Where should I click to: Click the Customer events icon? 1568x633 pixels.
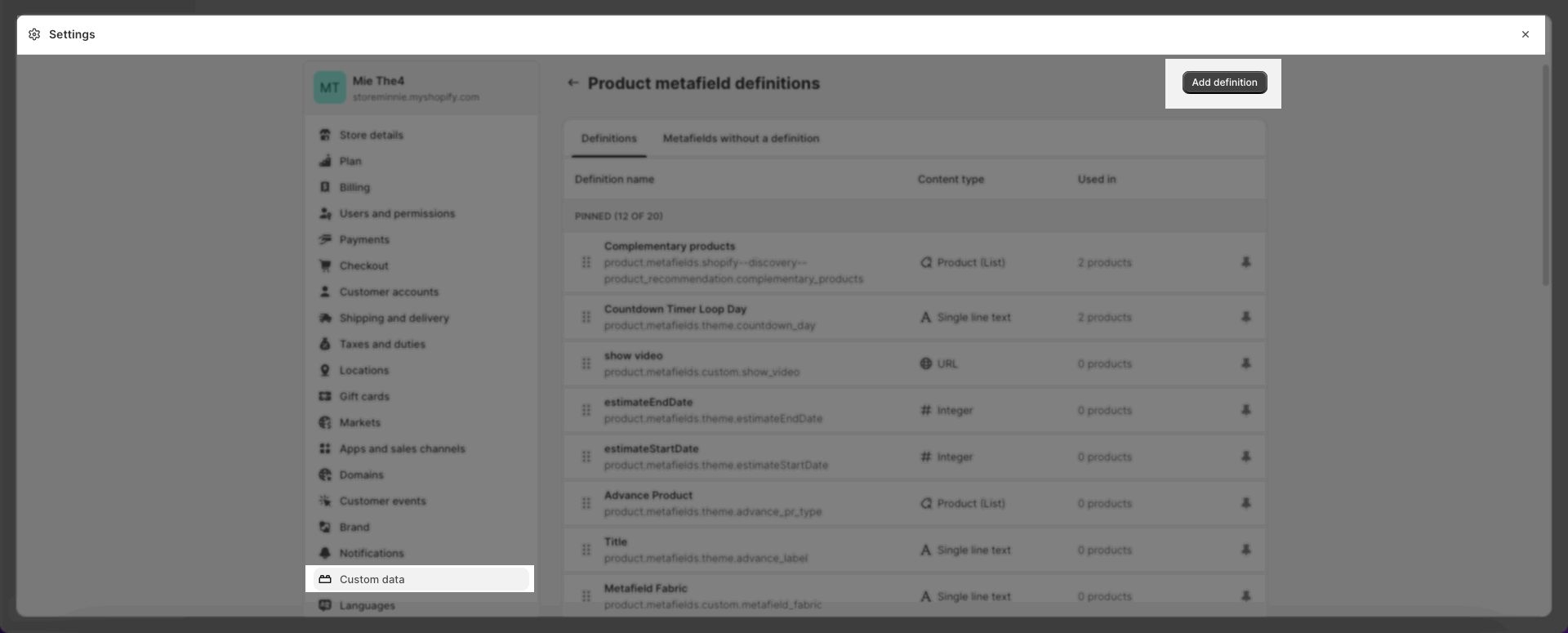click(x=325, y=501)
